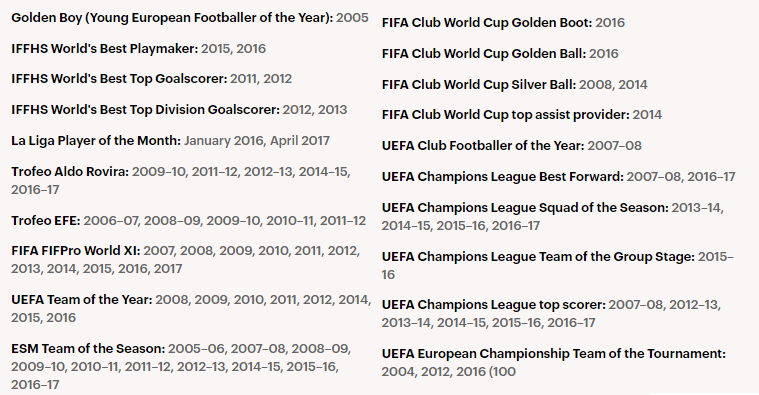
Task: Click IFFHS World's Best Top Goalscorer label
Action: [119, 79]
